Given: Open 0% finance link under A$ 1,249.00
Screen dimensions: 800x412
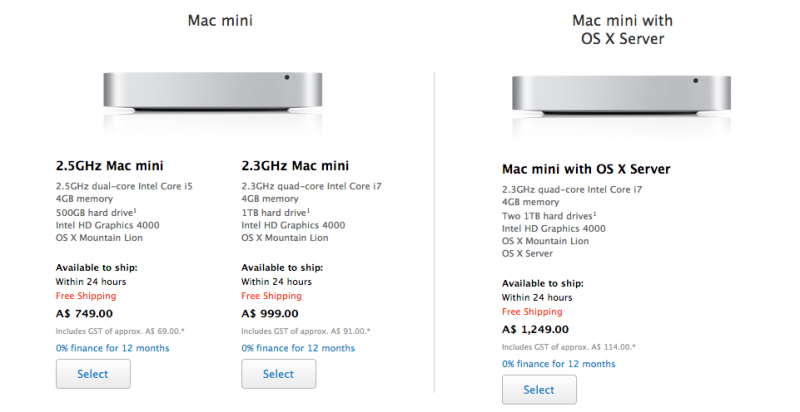Looking at the screenshot, I should coord(557,363).
